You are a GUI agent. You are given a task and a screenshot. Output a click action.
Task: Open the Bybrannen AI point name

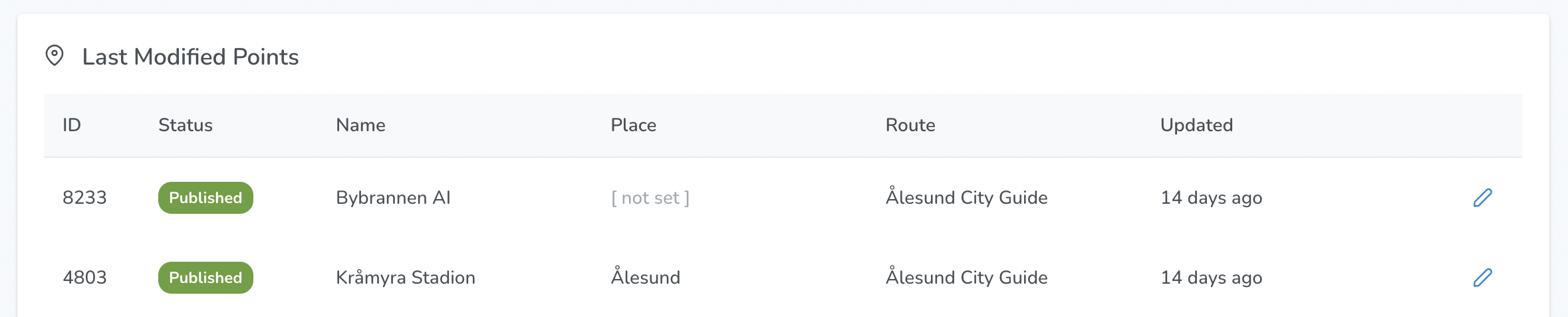pos(393,198)
